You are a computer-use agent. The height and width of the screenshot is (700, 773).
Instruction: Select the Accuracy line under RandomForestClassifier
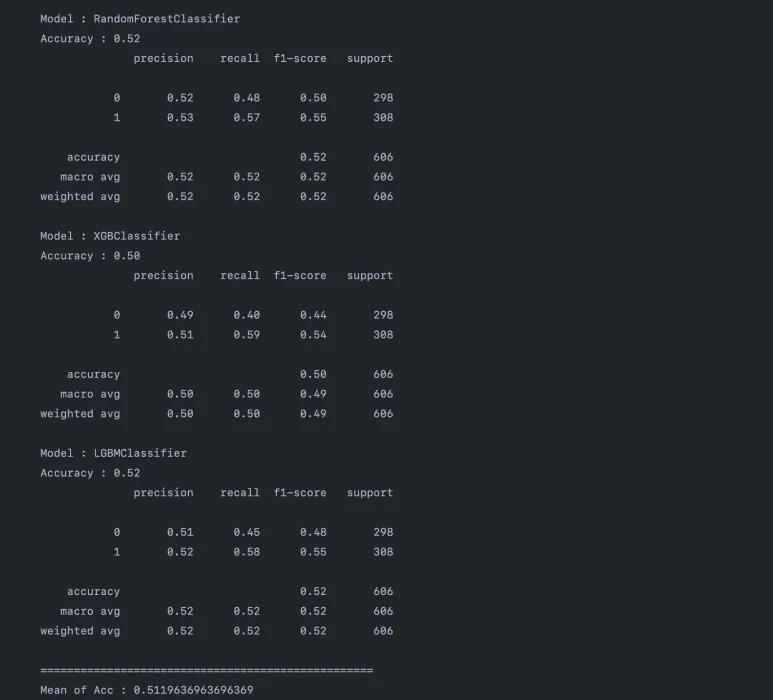(90, 39)
